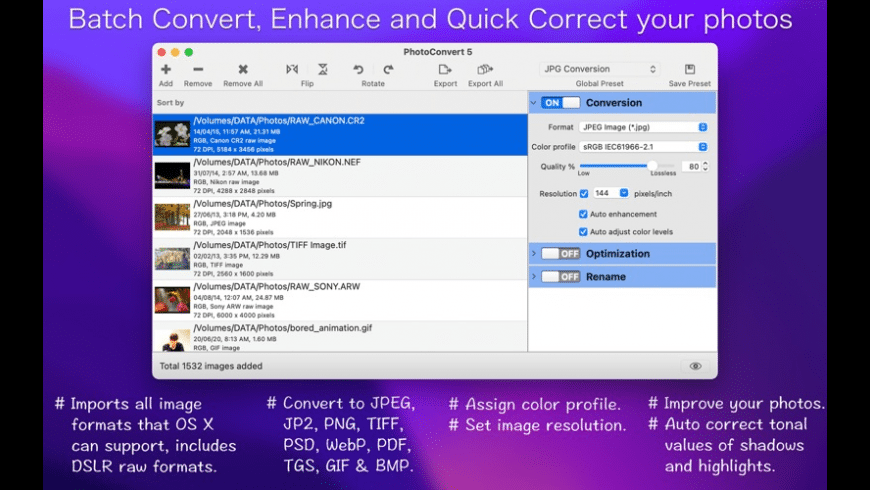870x490 pixels.
Task: Collapse the Conversion section chevron
Action: coord(534,103)
